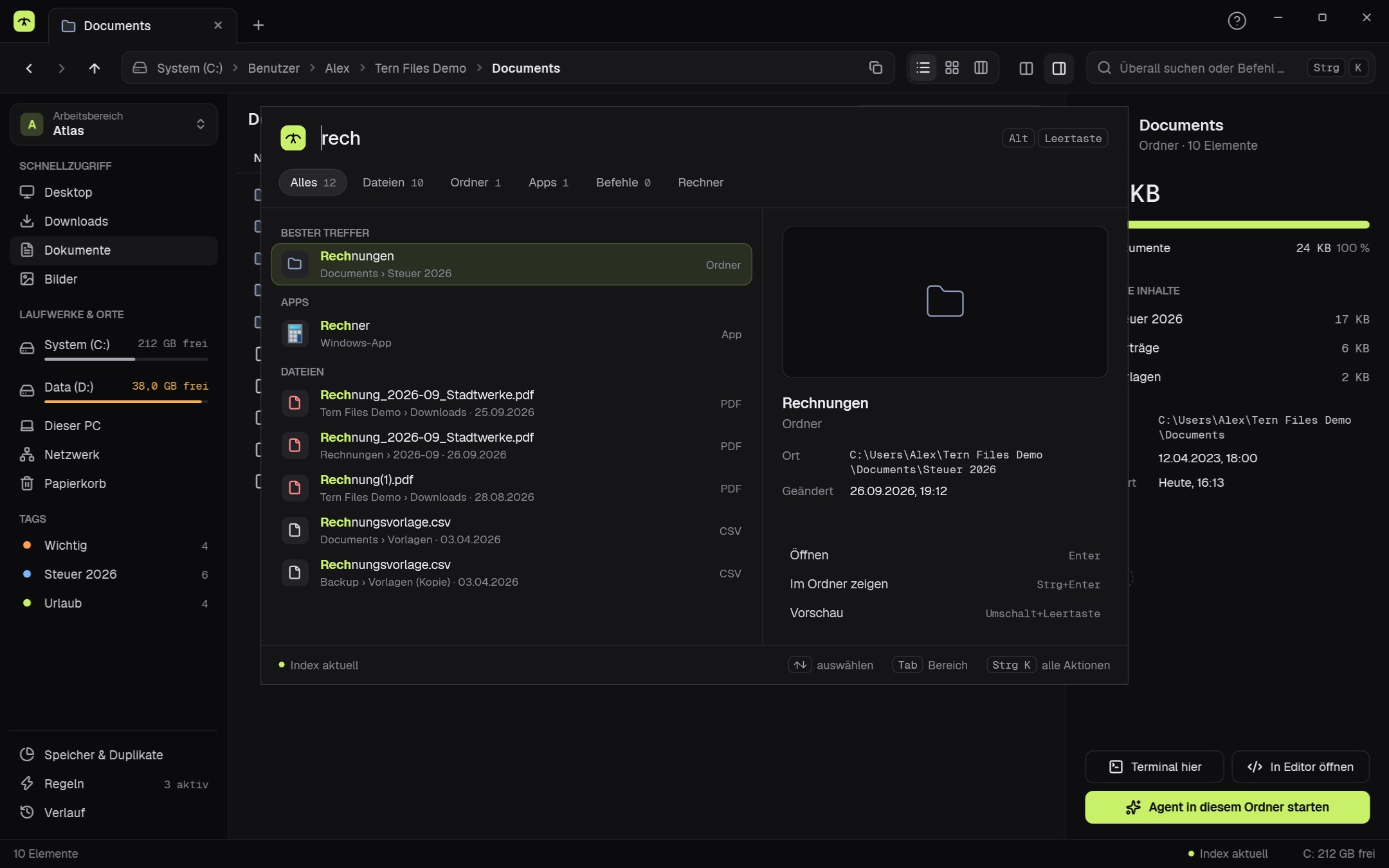
Task: Open the Rechnungen folder best match
Action: point(511,264)
